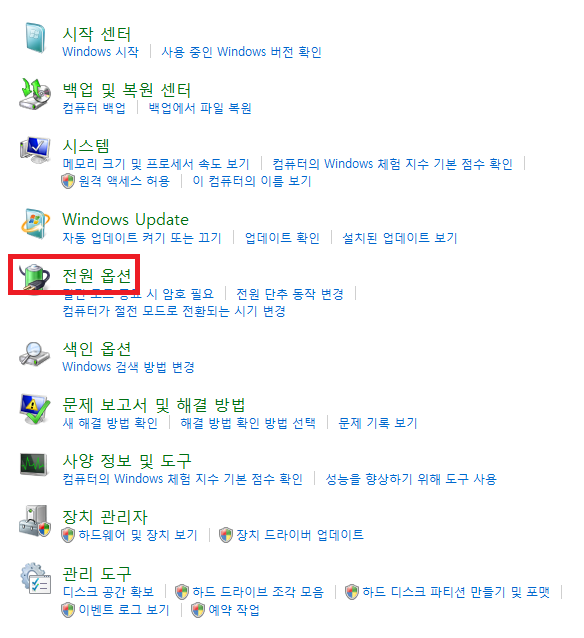The height and width of the screenshot is (638, 584).
Task: Click the 전원 옵션 heading
Action: [97, 275]
